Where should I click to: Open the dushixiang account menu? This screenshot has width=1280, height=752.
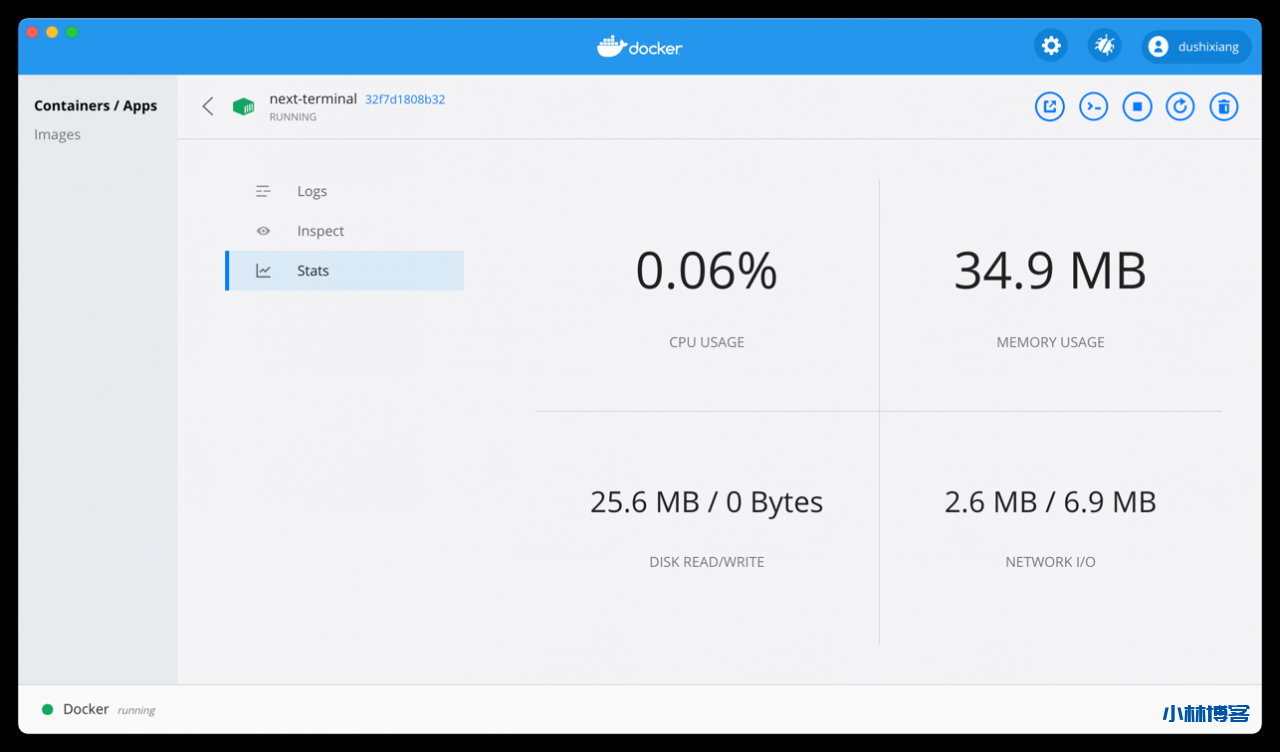coord(1196,47)
